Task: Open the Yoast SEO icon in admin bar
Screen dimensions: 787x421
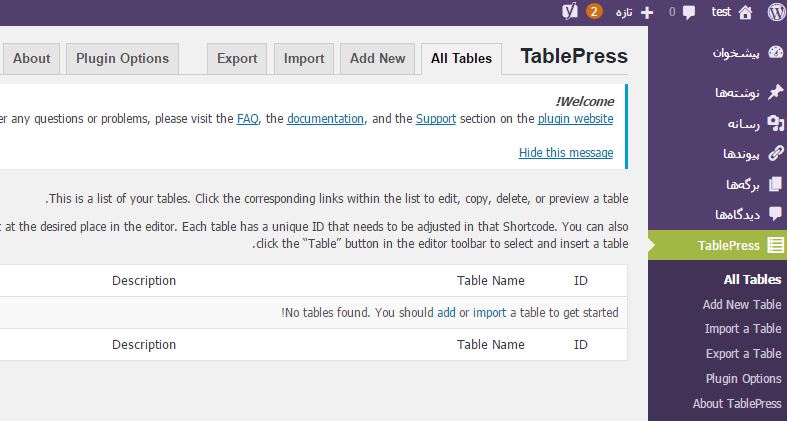Action: point(570,12)
